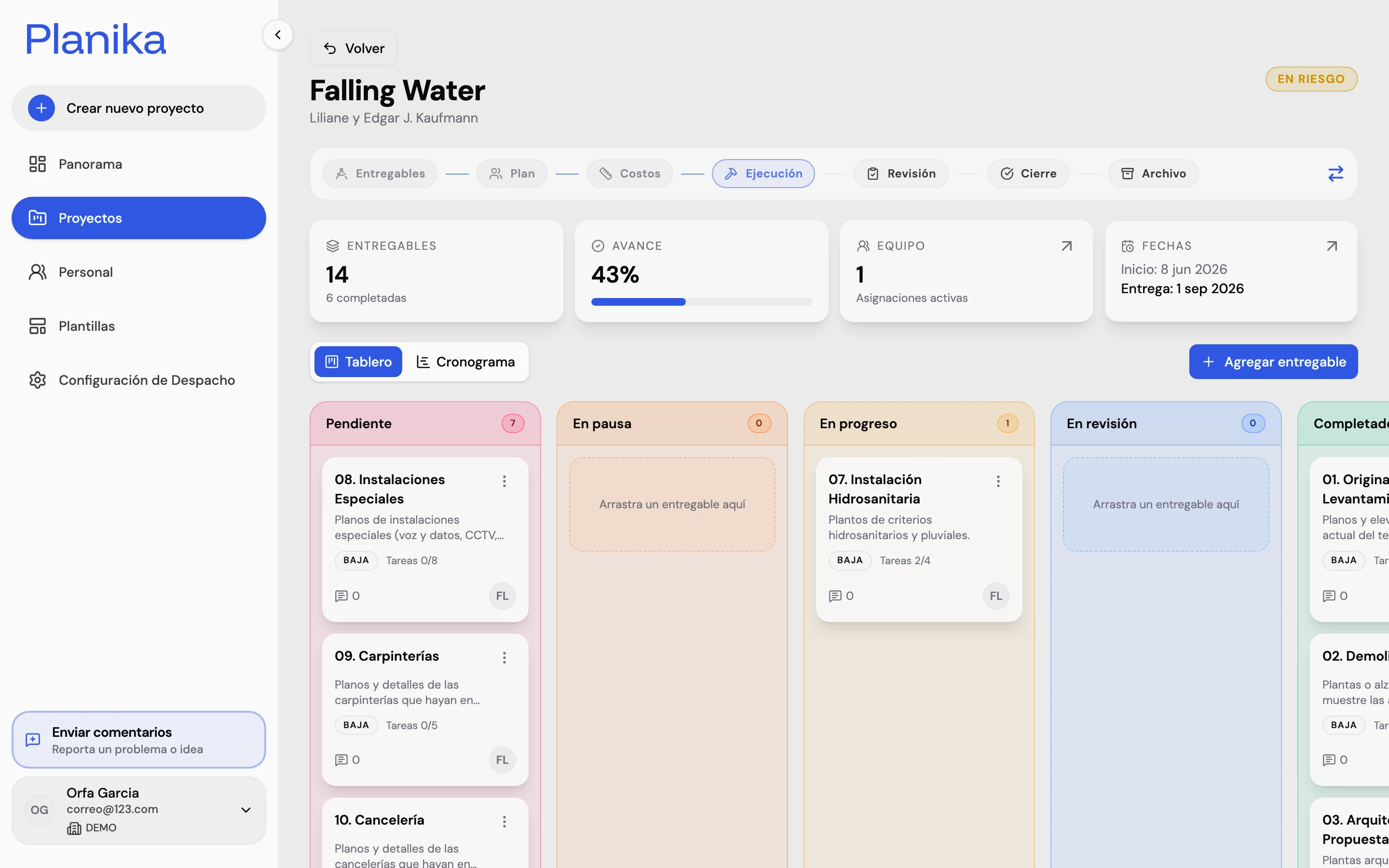The height and width of the screenshot is (868, 1389).
Task: Click the EN RIESGO status badge
Action: tap(1311, 79)
